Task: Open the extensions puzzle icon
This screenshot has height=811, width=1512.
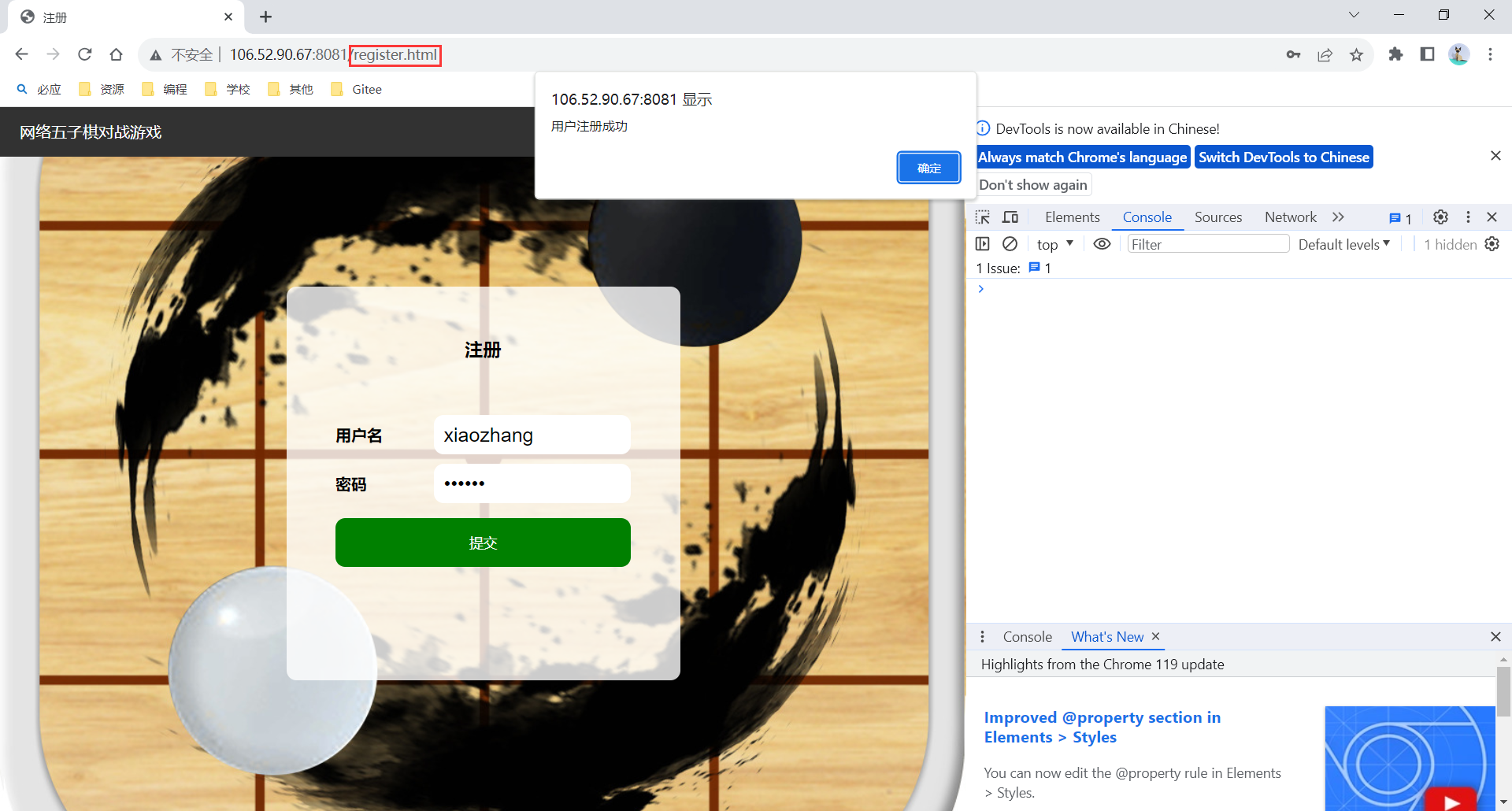Action: [1395, 54]
